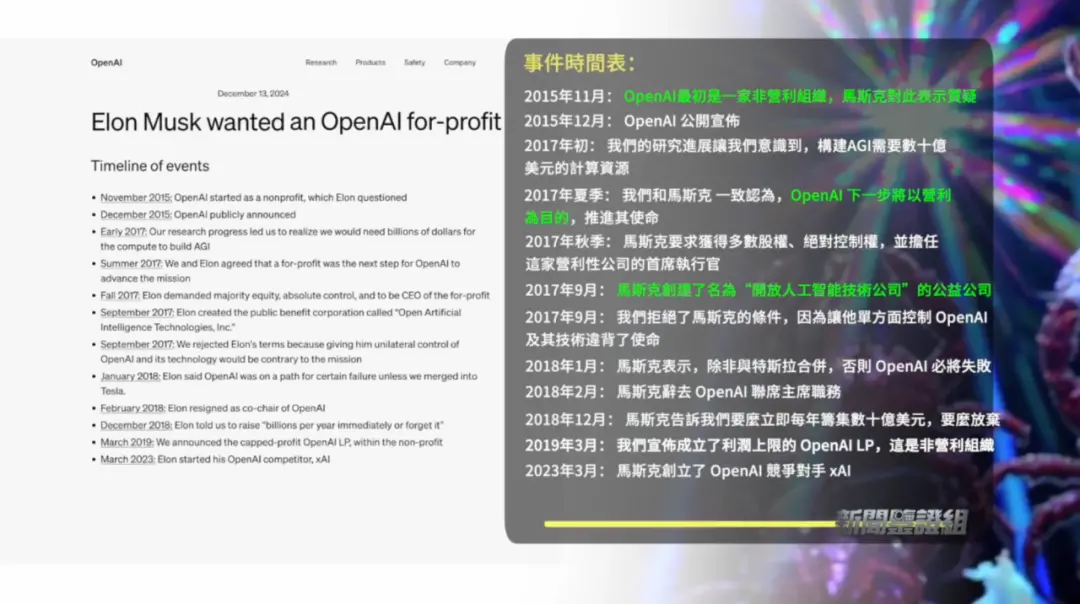This screenshot has height=604, width=1080.
Task: Click the 2018年2月 聯席主席 row
Action: [x=683, y=393]
